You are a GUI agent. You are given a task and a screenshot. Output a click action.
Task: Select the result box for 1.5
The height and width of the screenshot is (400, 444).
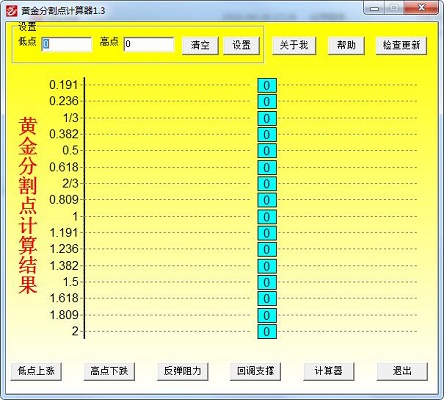(267, 283)
